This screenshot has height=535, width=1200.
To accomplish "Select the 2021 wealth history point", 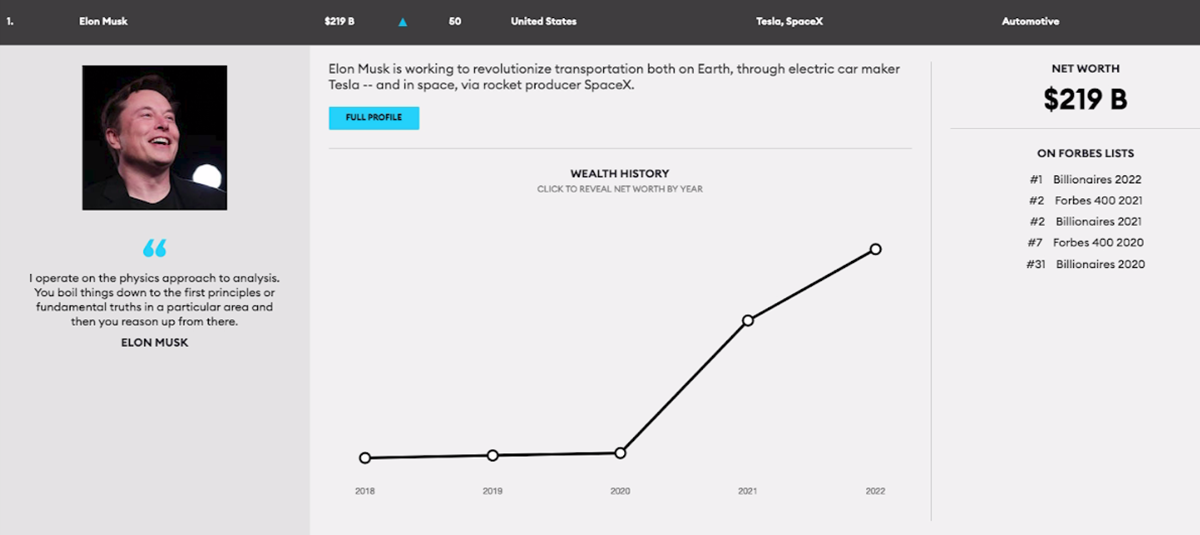I will [747, 320].
